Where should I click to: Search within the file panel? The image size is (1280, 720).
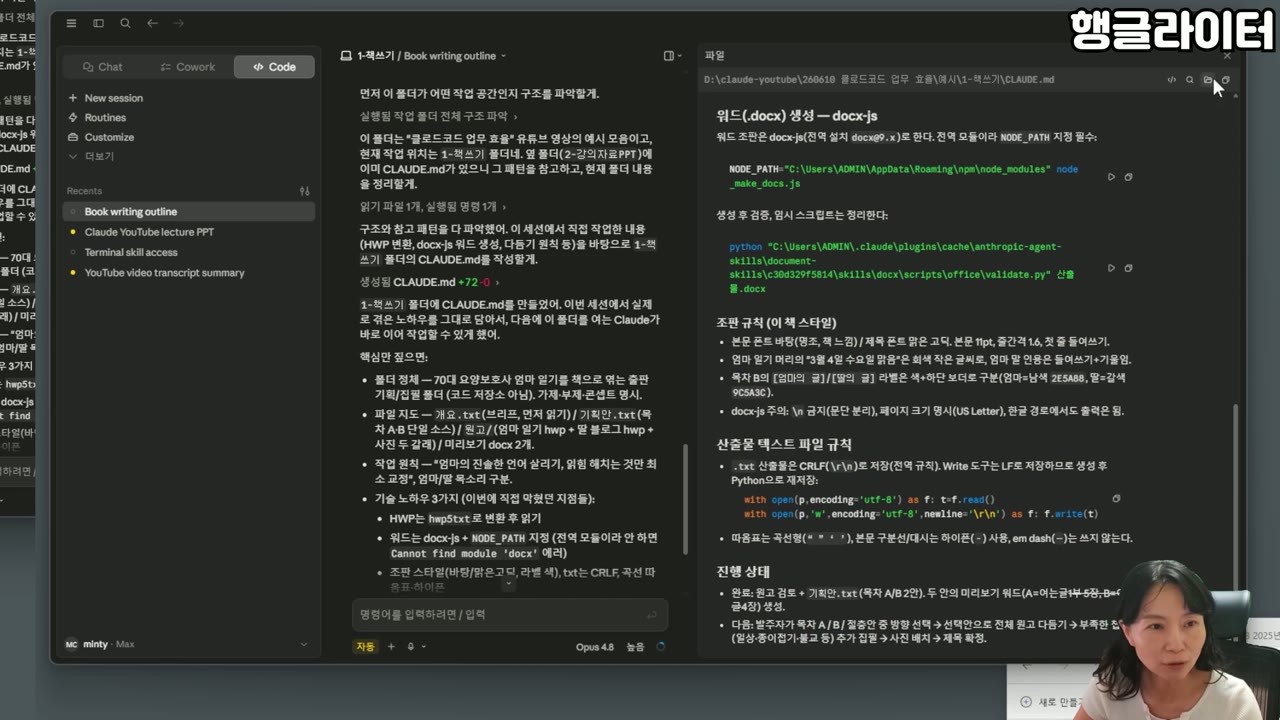(1190, 80)
